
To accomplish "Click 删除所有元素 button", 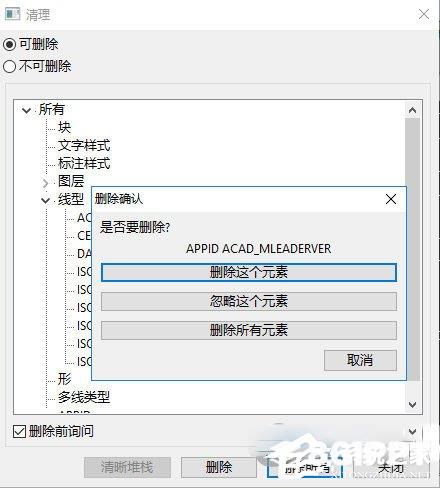I will tap(249, 330).
